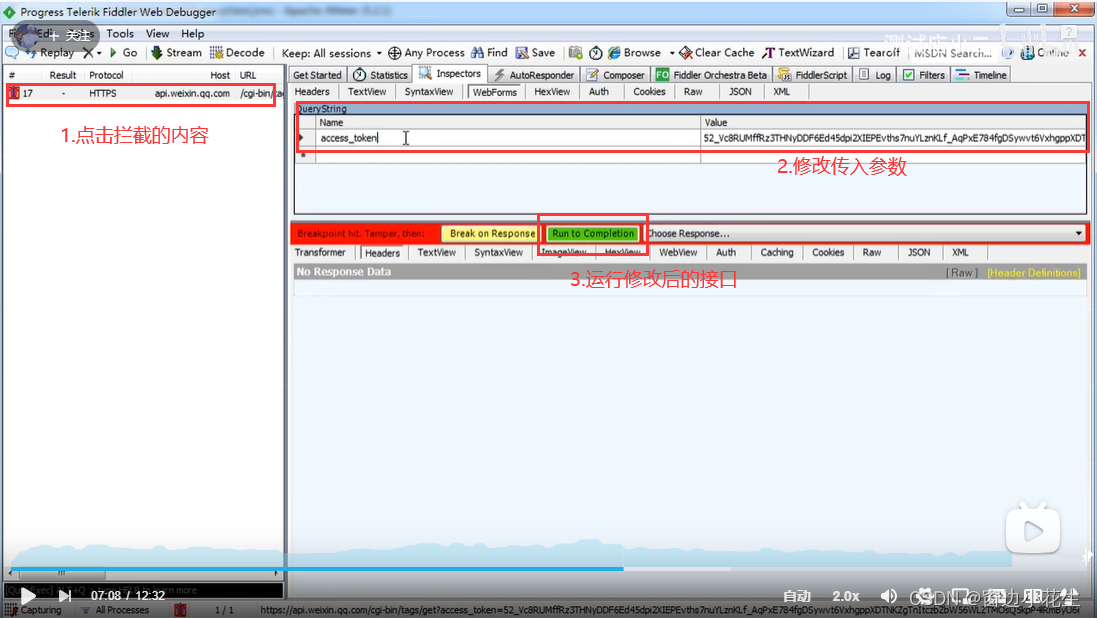Click the Browse toolbar button

point(635,52)
